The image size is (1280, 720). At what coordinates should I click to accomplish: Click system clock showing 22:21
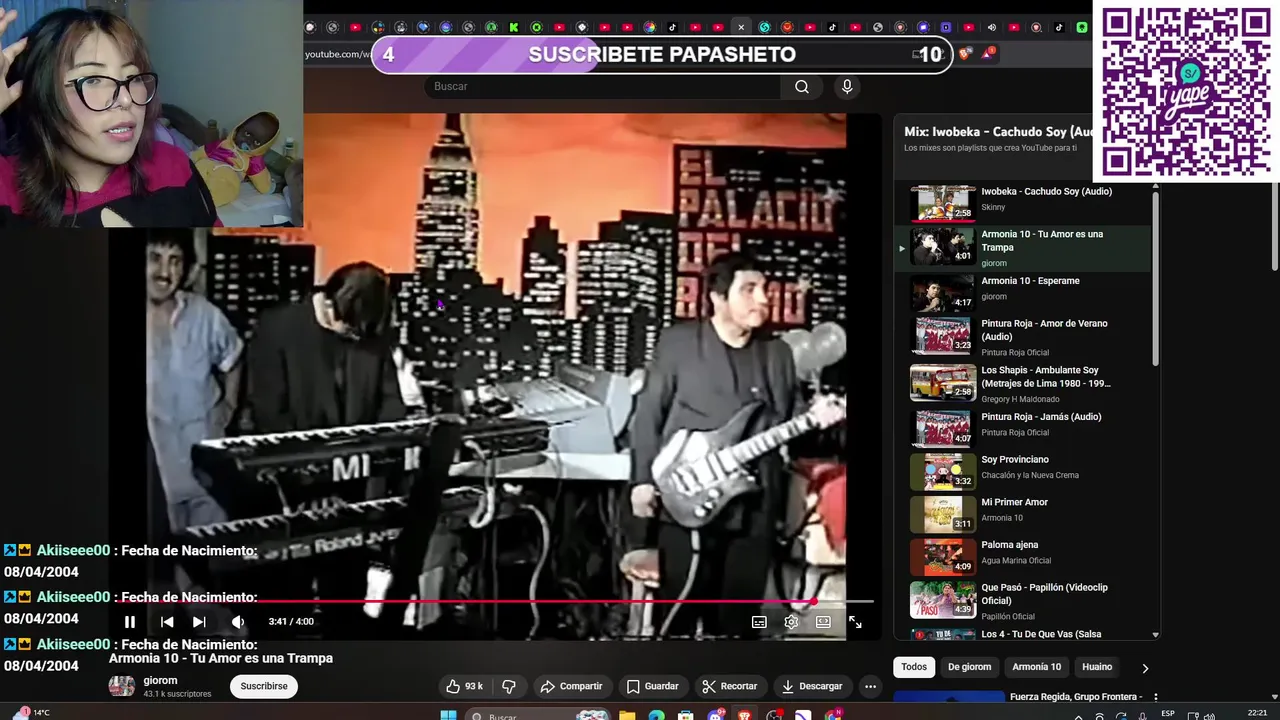1257,713
